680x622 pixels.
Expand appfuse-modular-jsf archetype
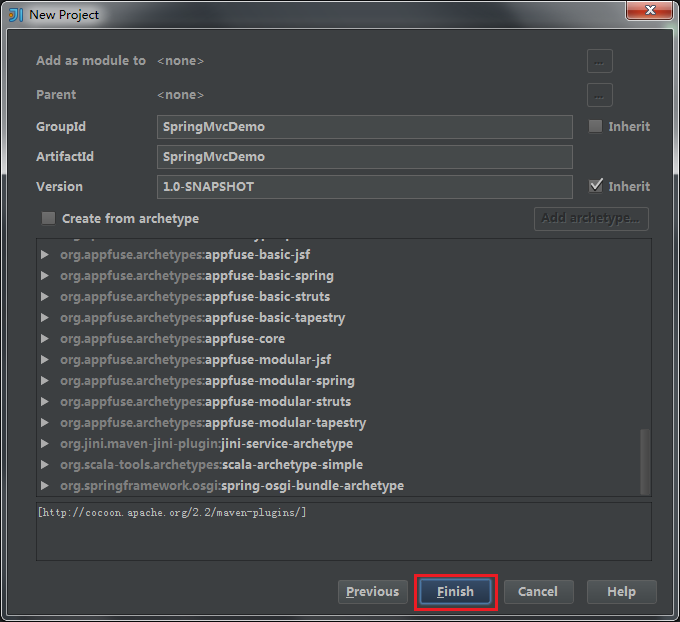tap(44, 360)
